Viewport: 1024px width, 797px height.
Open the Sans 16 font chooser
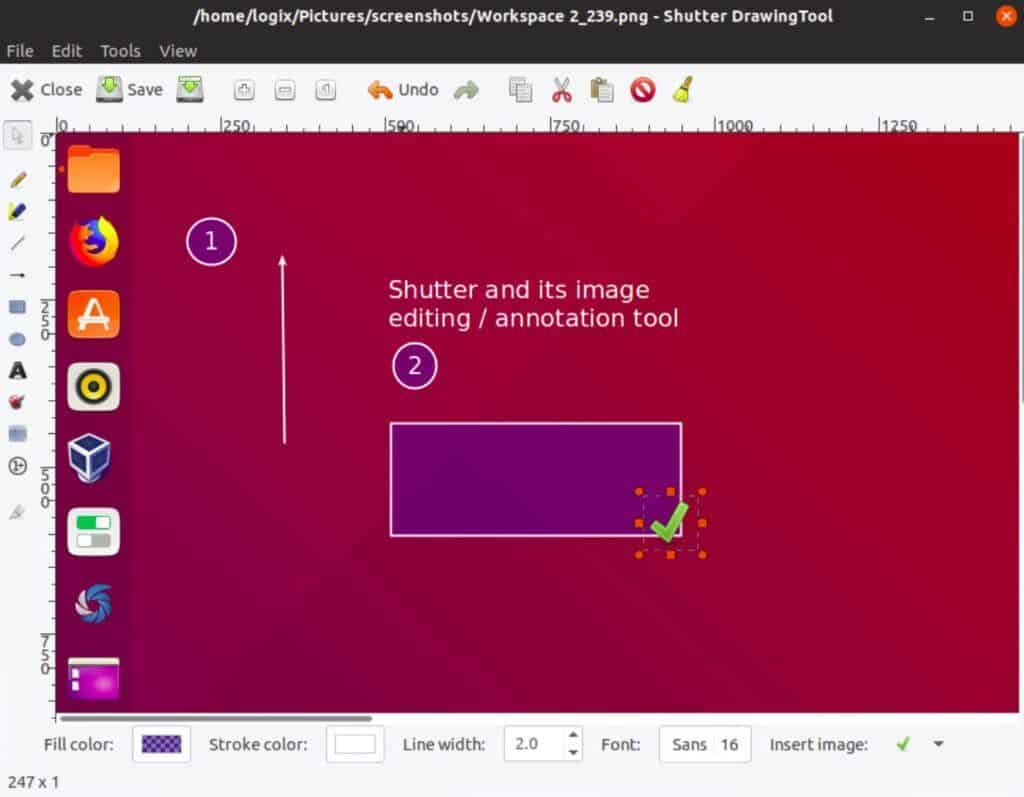pyautogui.click(x=705, y=744)
